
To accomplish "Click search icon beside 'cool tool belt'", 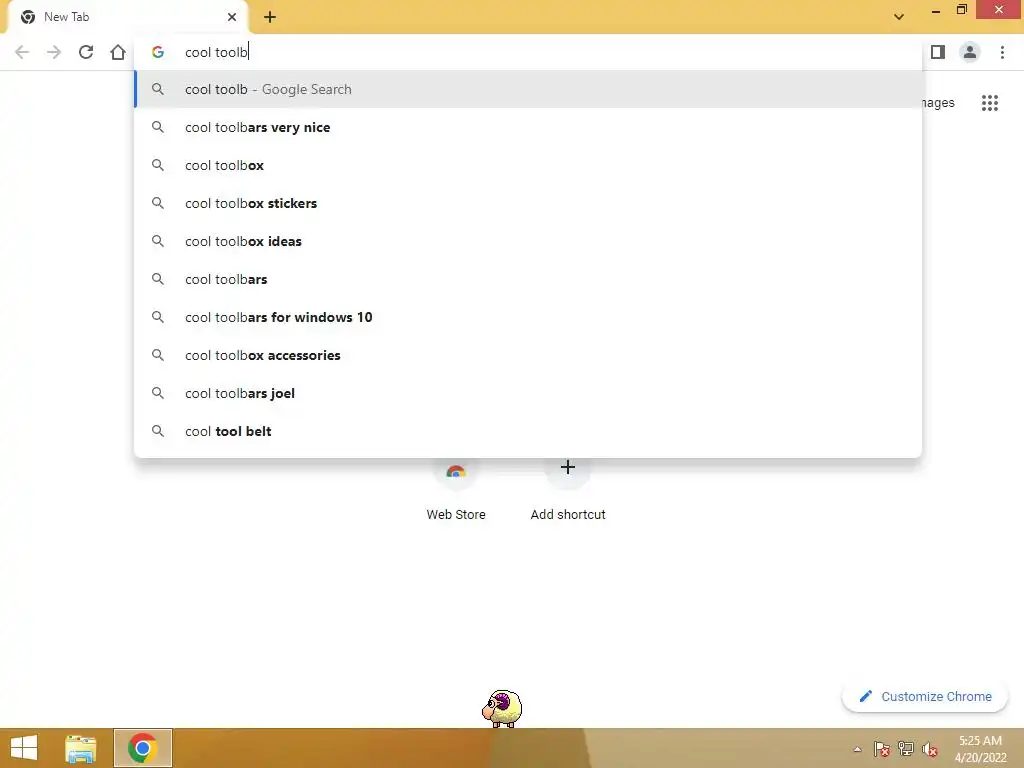I will pyautogui.click(x=157, y=431).
